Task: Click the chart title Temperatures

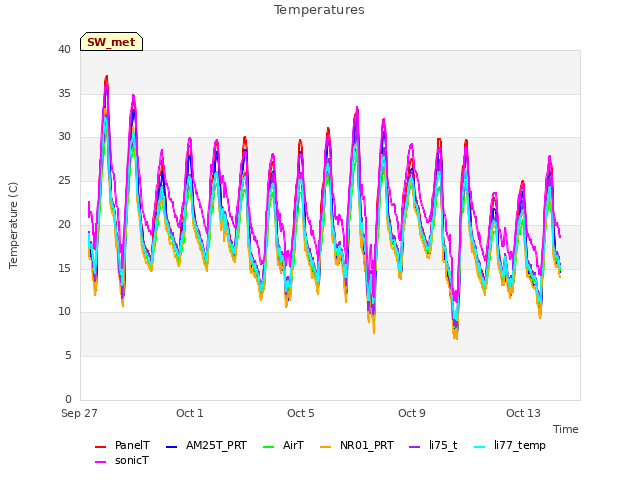Action: click(319, 10)
